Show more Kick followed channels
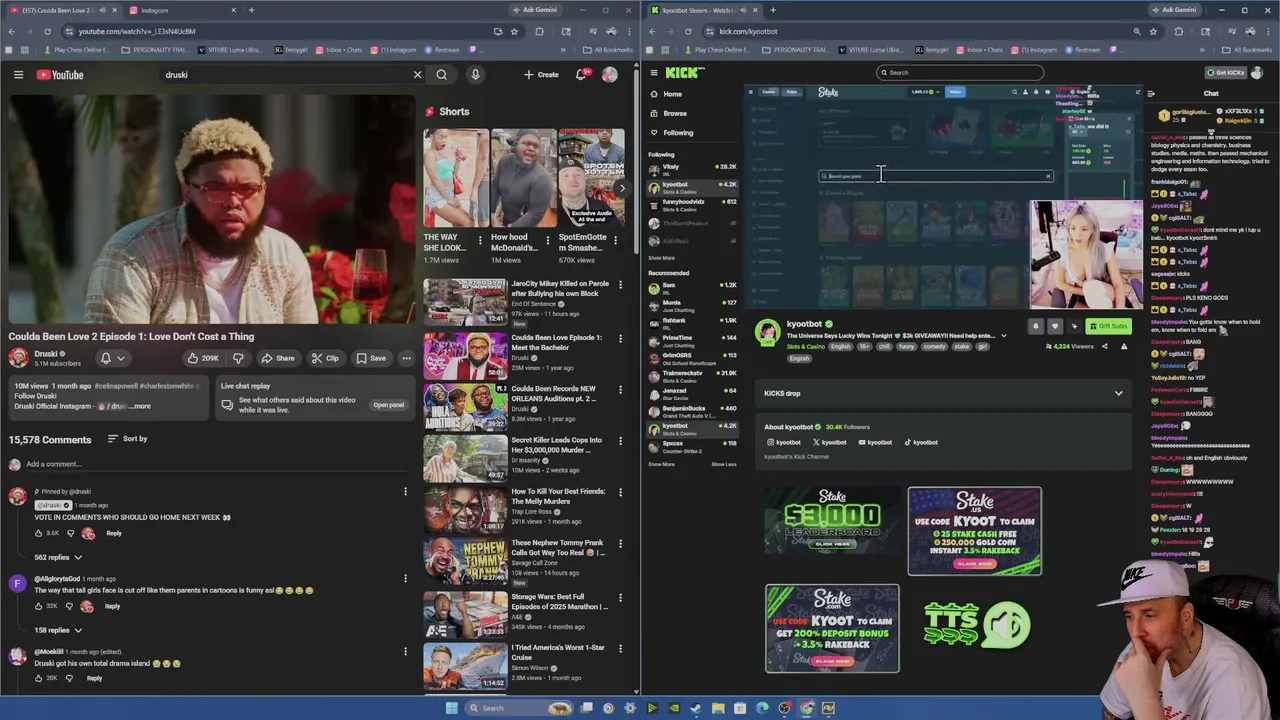 [x=661, y=258]
